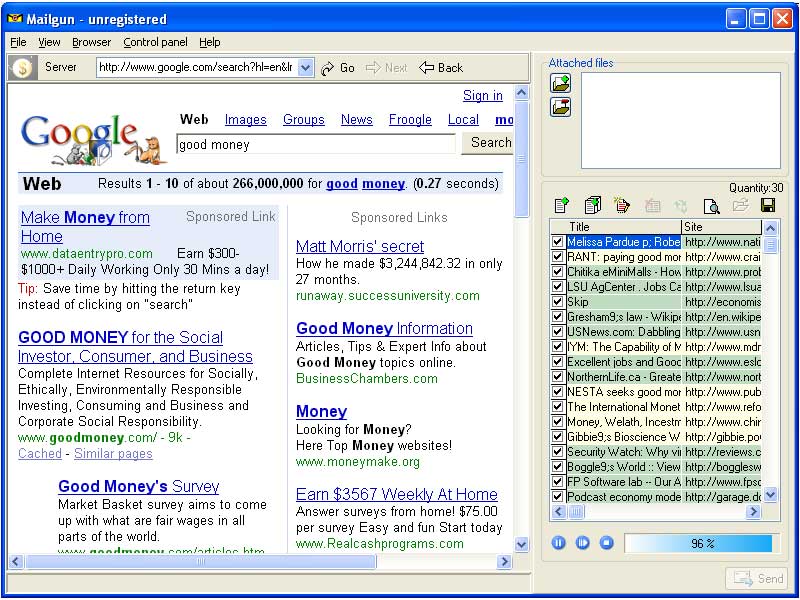Toggle checkbox for USNews.com Dabbling row
800x600 pixels.
point(558,332)
